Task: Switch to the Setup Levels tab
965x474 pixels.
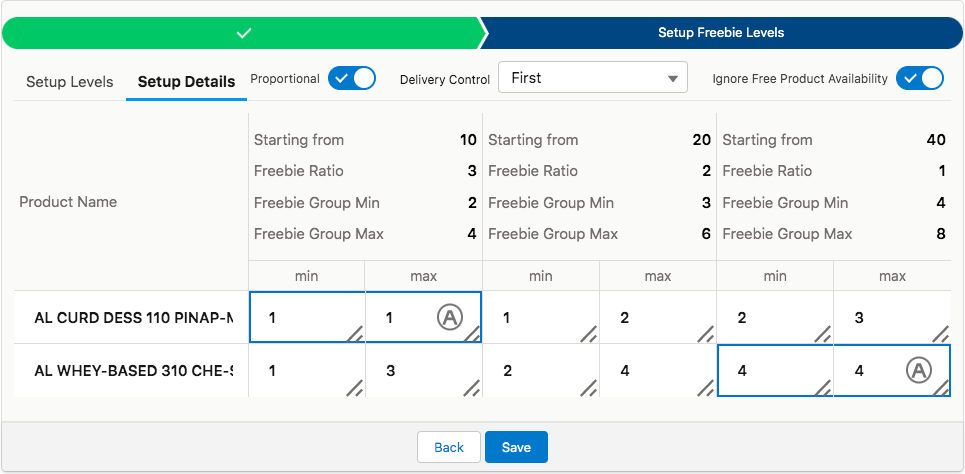Action: coord(69,82)
